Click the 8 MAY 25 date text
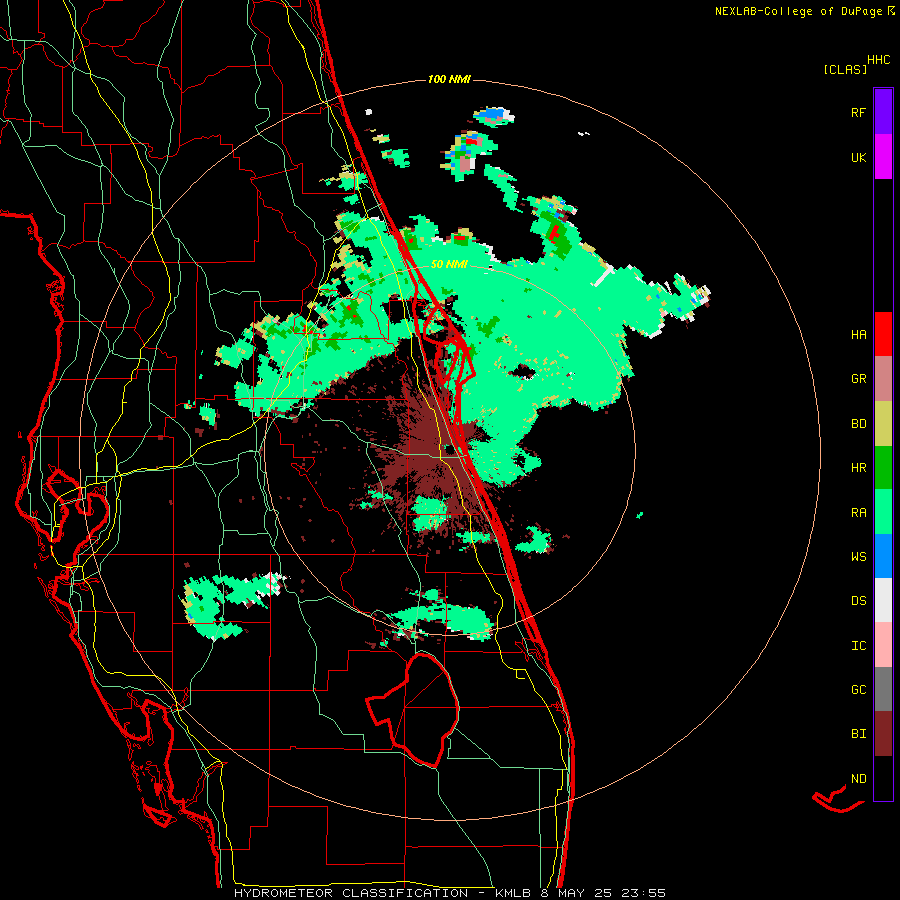Screen dimensions: 900x900 [x=576, y=893]
